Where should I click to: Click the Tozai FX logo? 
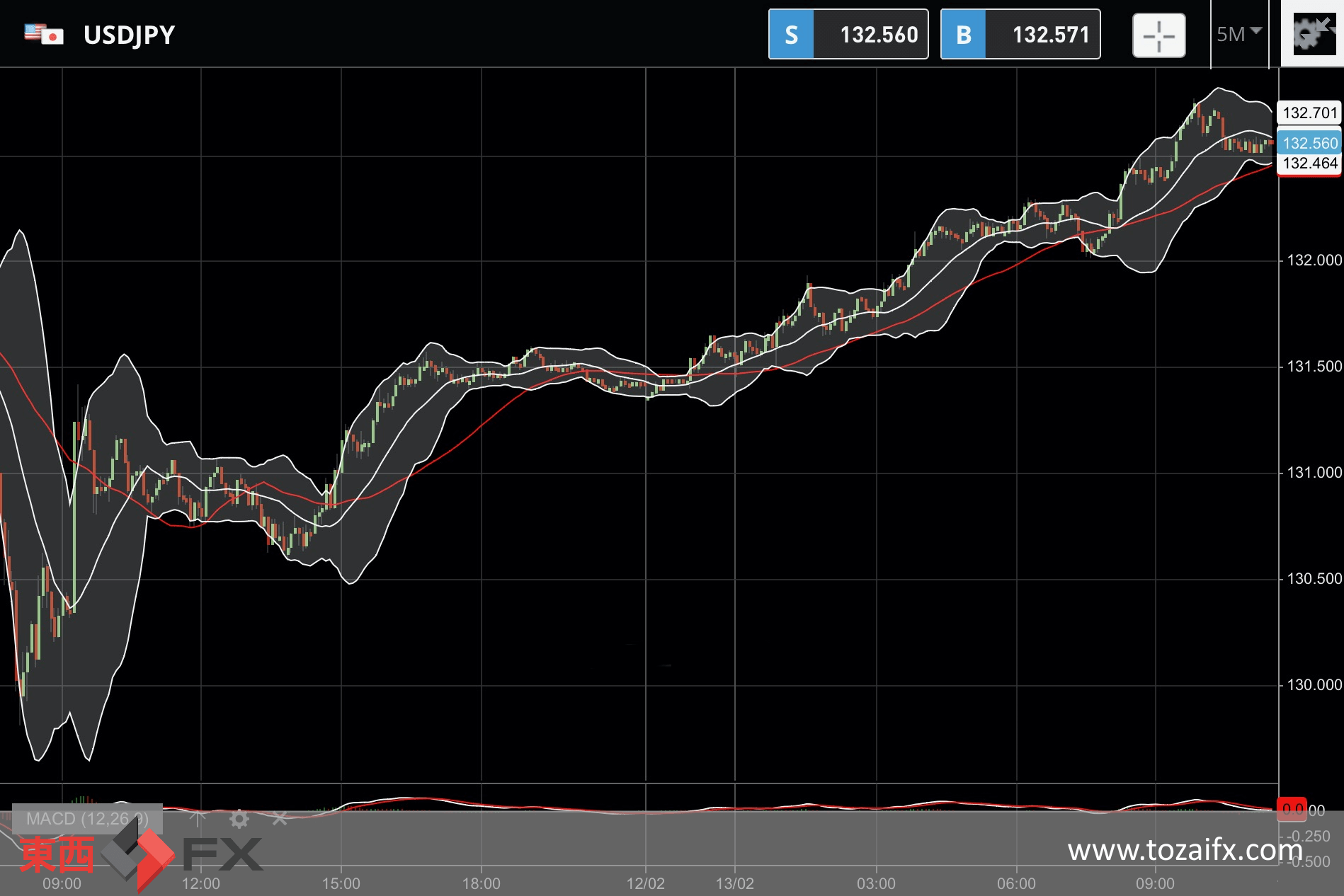[141, 854]
